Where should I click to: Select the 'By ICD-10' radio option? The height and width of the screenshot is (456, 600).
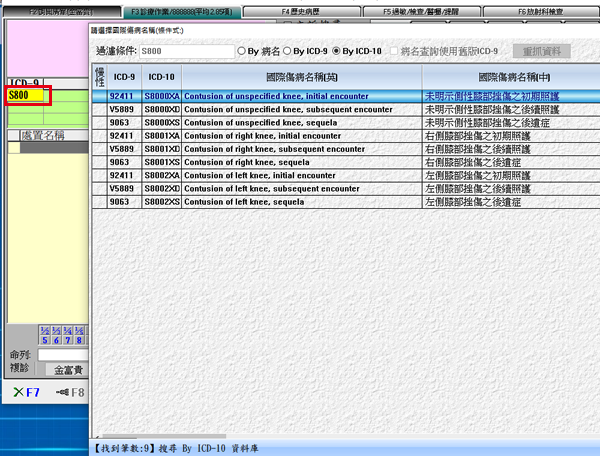pyautogui.click(x=336, y=50)
